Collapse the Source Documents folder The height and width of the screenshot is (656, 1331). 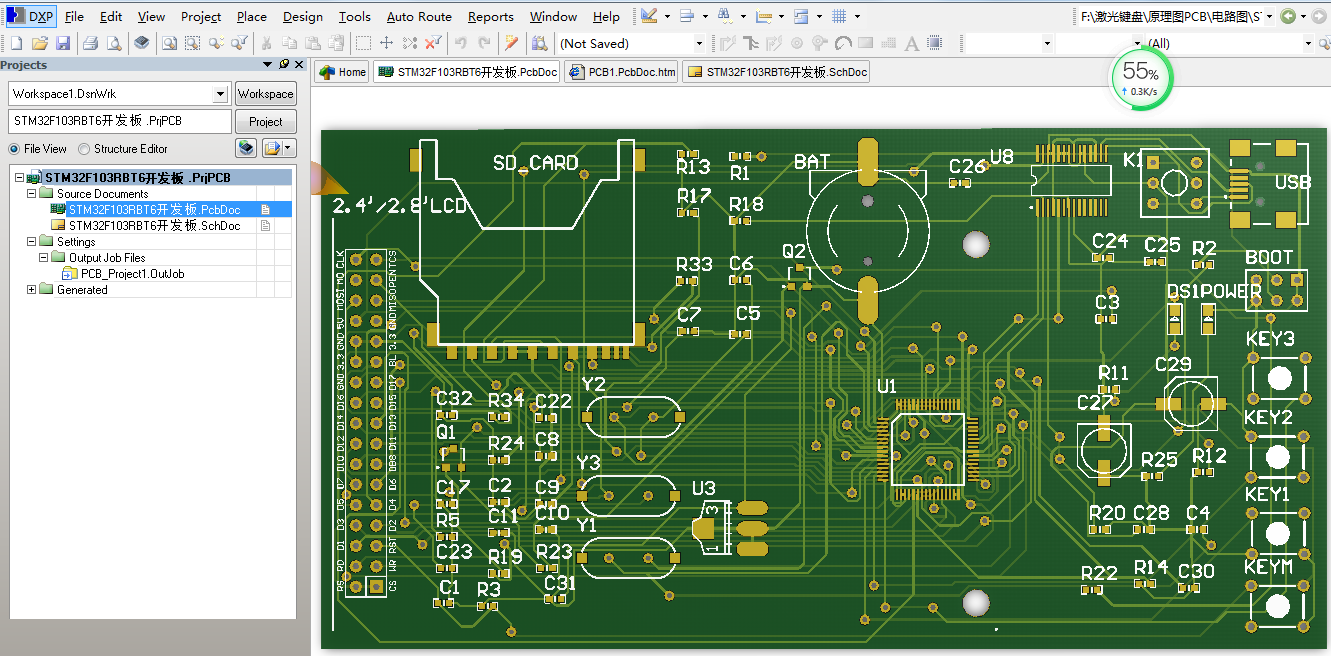point(31,194)
